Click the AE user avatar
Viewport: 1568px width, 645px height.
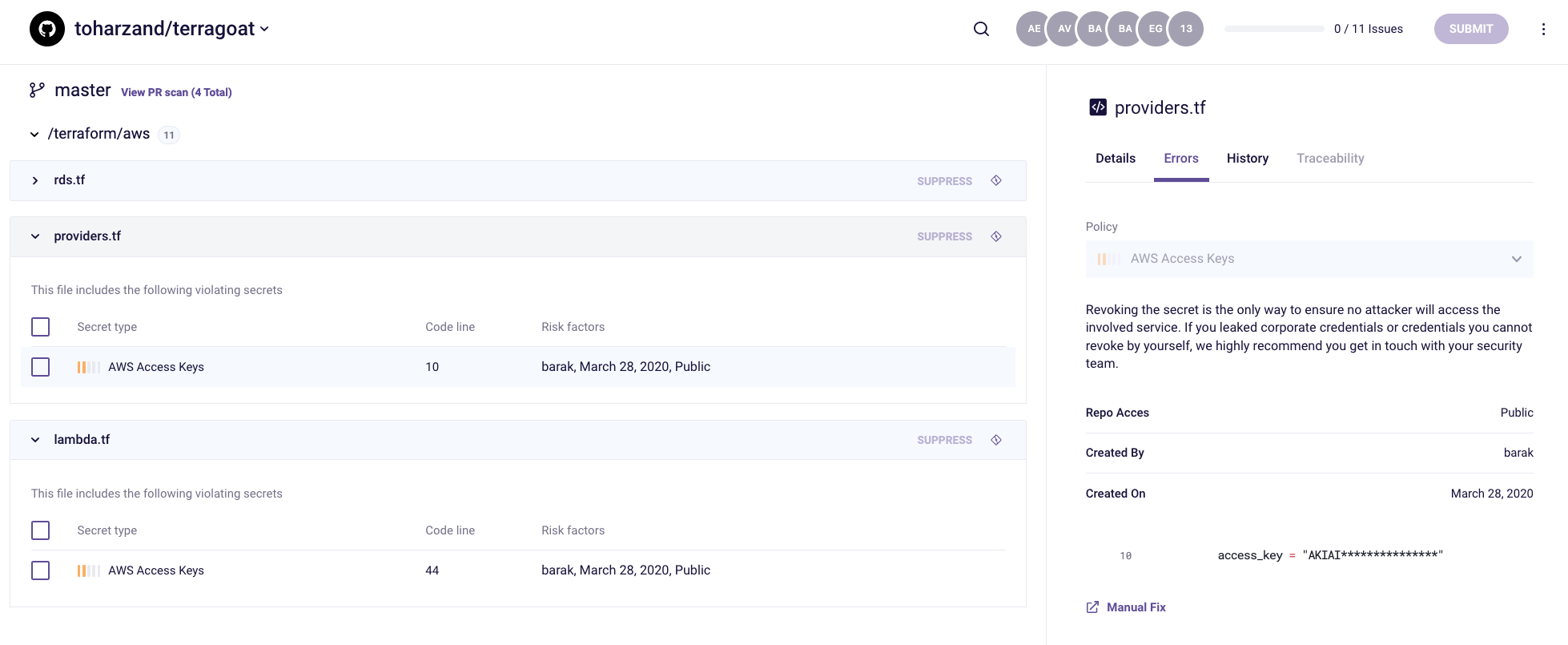click(x=1034, y=29)
